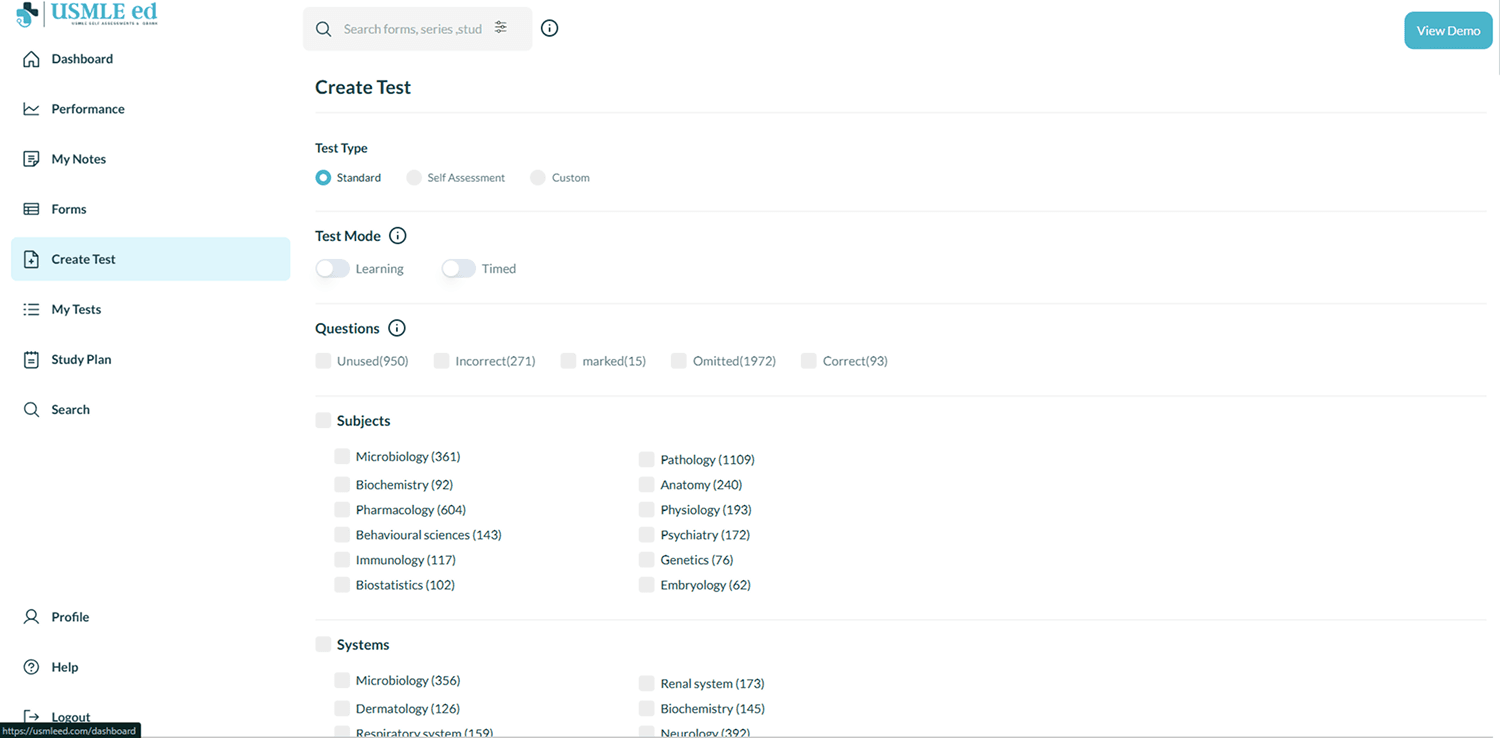The image size is (1500, 738).
Task: Tick the Pathology (1109) subject checkbox
Action: pyautogui.click(x=647, y=460)
